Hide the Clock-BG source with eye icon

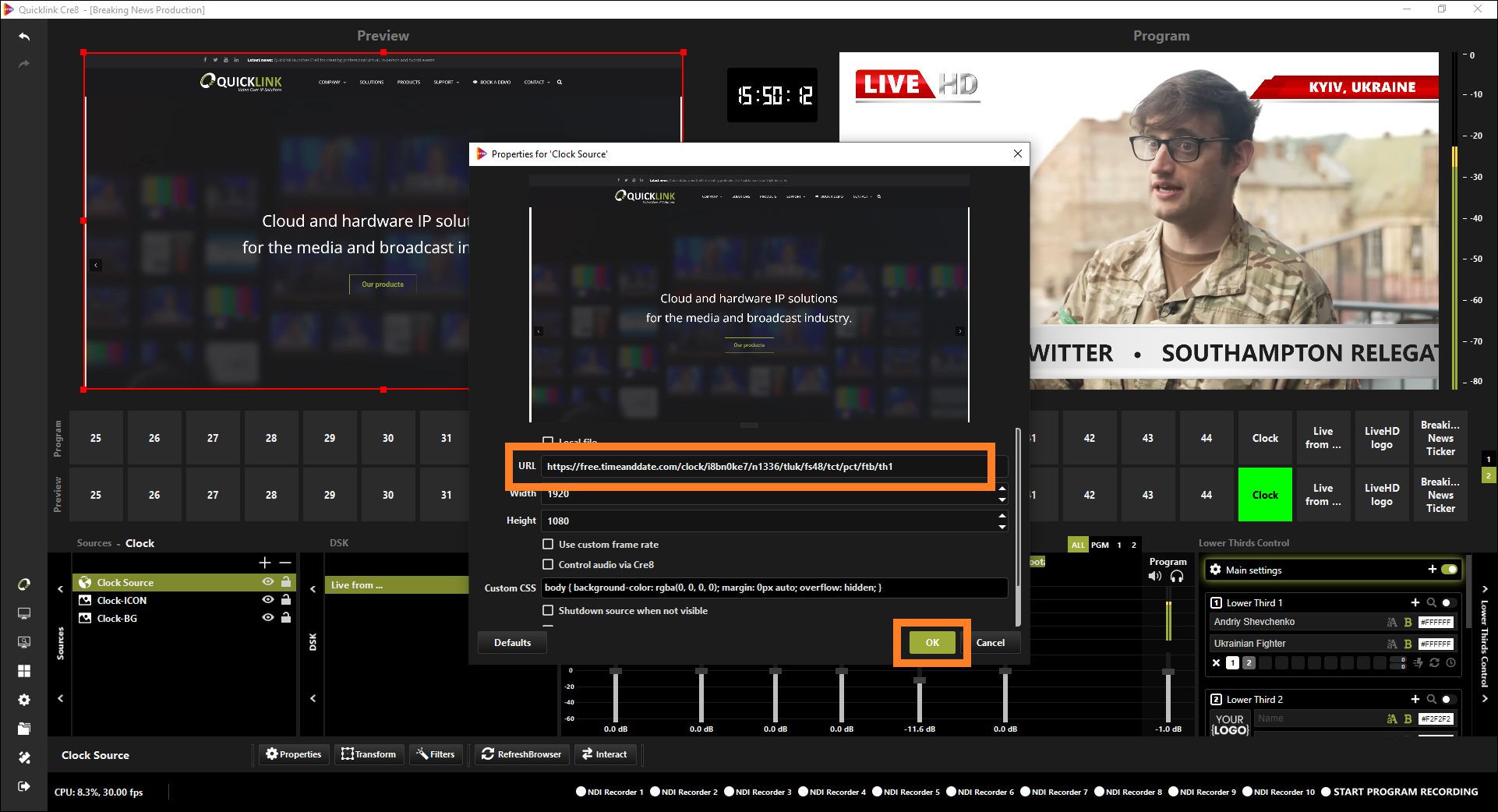268,618
